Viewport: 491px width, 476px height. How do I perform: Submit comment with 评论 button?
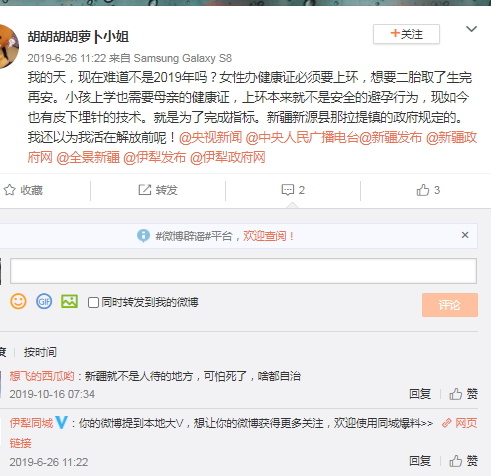click(450, 305)
